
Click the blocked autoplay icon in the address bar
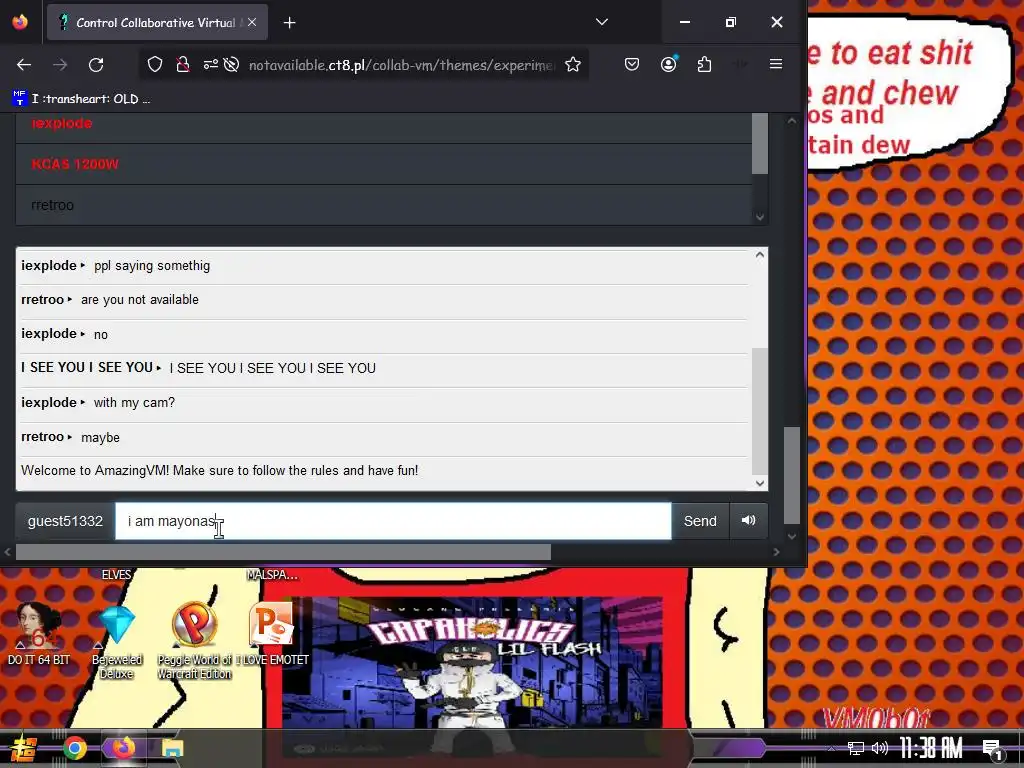pos(231,64)
